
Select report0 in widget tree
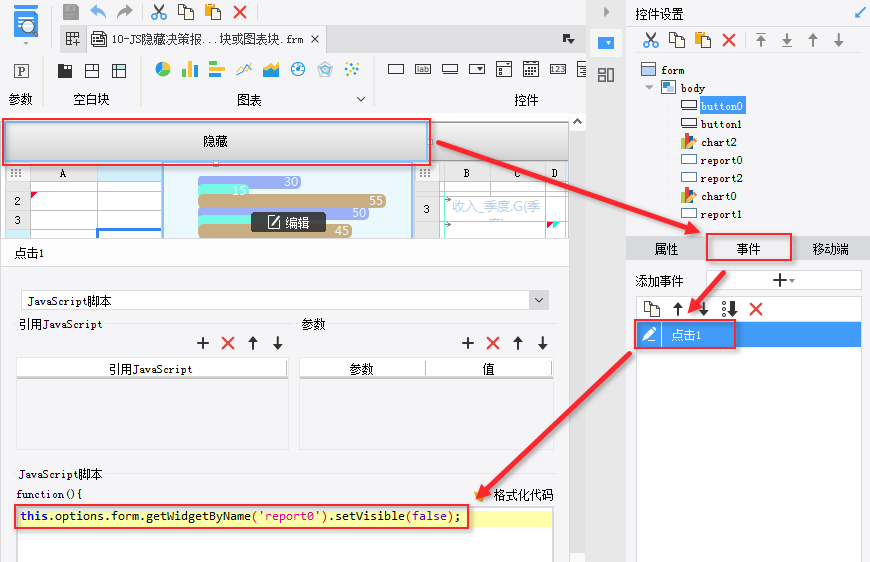(x=721, y=160)
